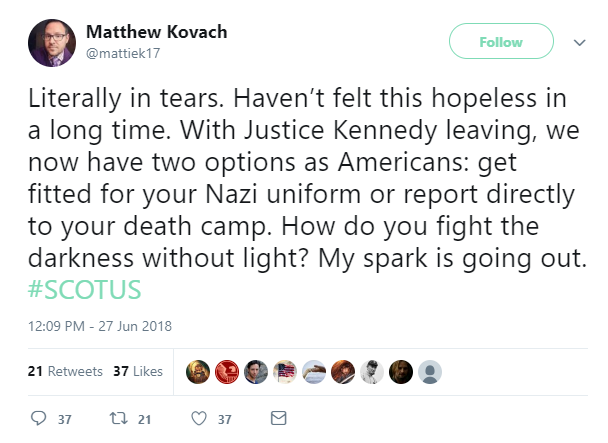Expand the tweet options chevron menu
The height and width of the screenshot is (443, 608).
[578, 43]
